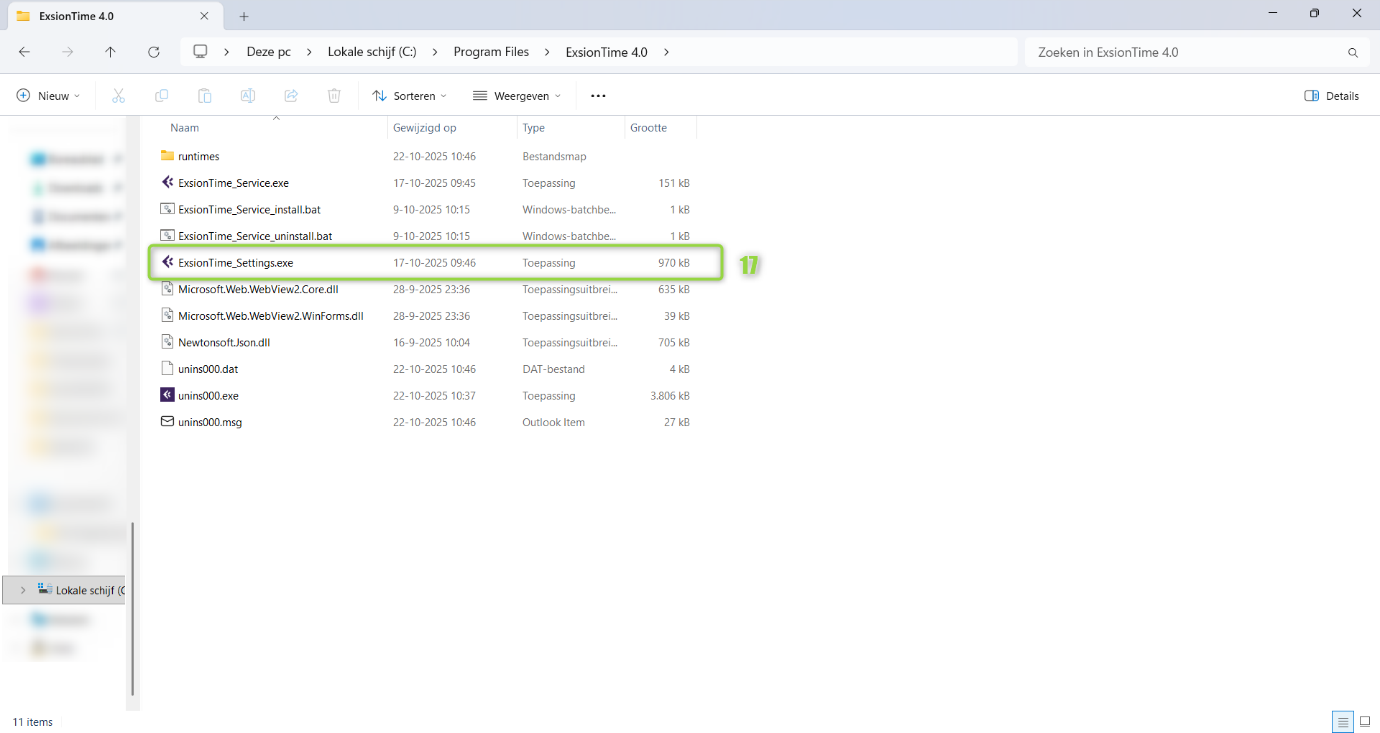The height and width of the screenshot is (733, 1380).
Task: Click the Paste clipboard icon
Action: pyautogui.click(x=204, y=96)
